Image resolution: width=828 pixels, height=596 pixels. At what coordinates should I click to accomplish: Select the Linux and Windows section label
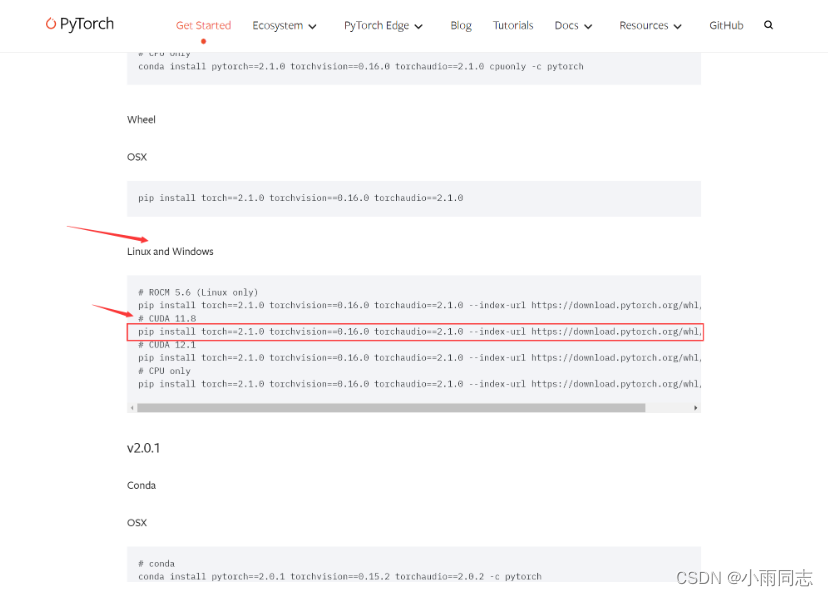click(169, 251)
